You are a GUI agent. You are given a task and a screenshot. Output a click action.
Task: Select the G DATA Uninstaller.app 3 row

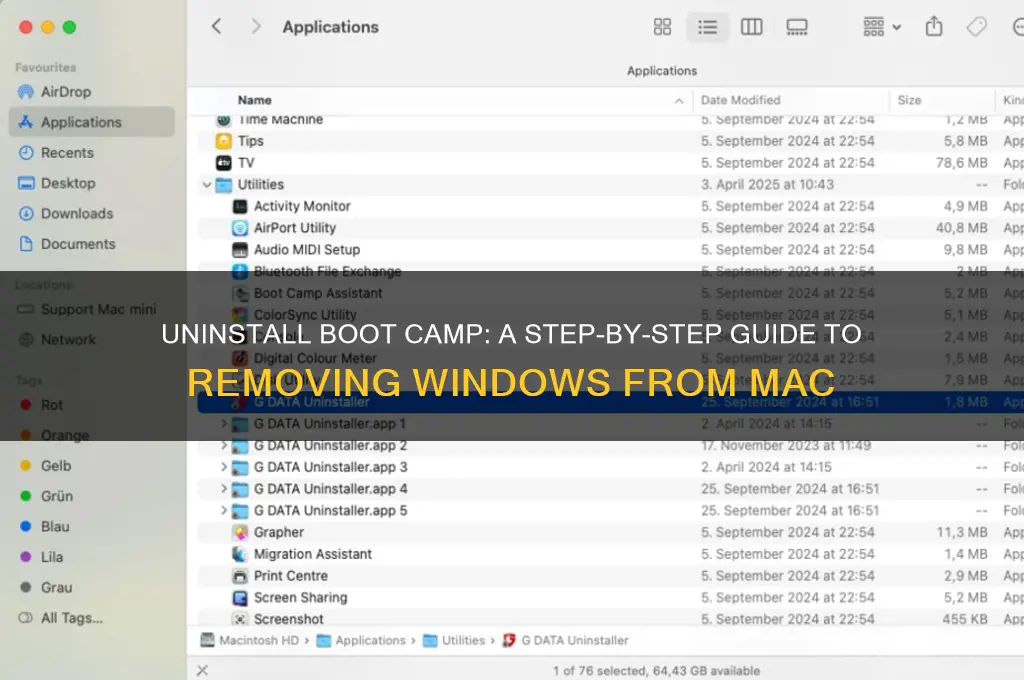610,467
